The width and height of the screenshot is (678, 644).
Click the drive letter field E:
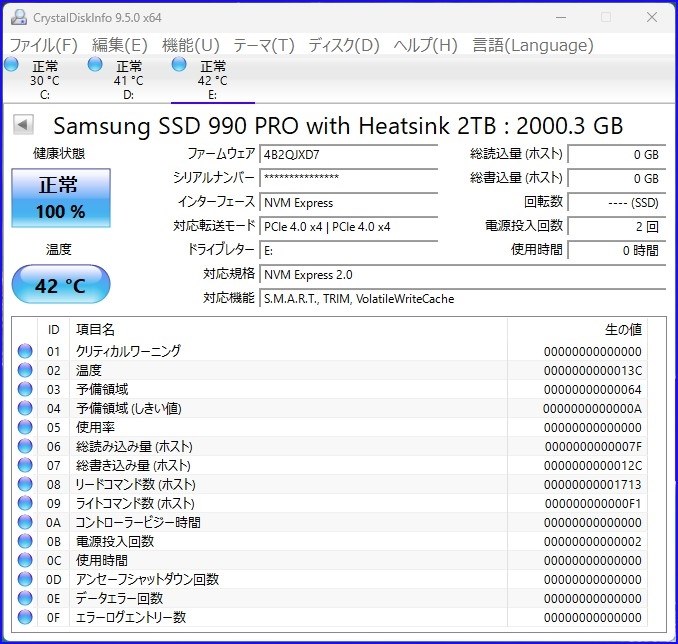pyautogui.click(x=349, y=250)
